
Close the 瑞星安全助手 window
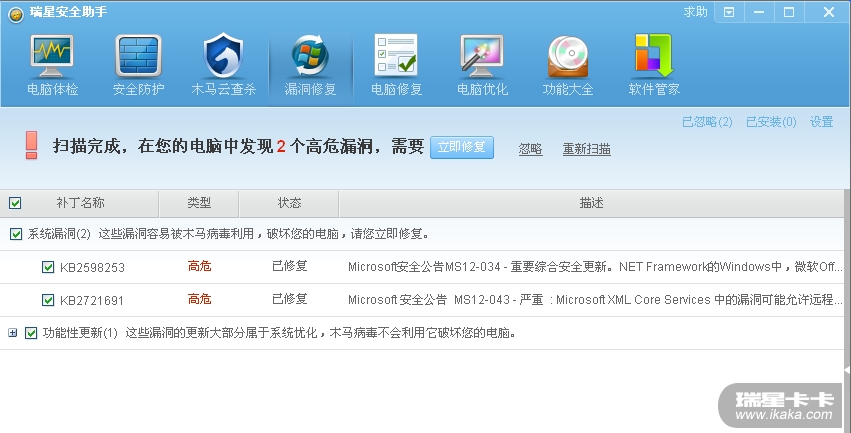click(x=828, y=12)
